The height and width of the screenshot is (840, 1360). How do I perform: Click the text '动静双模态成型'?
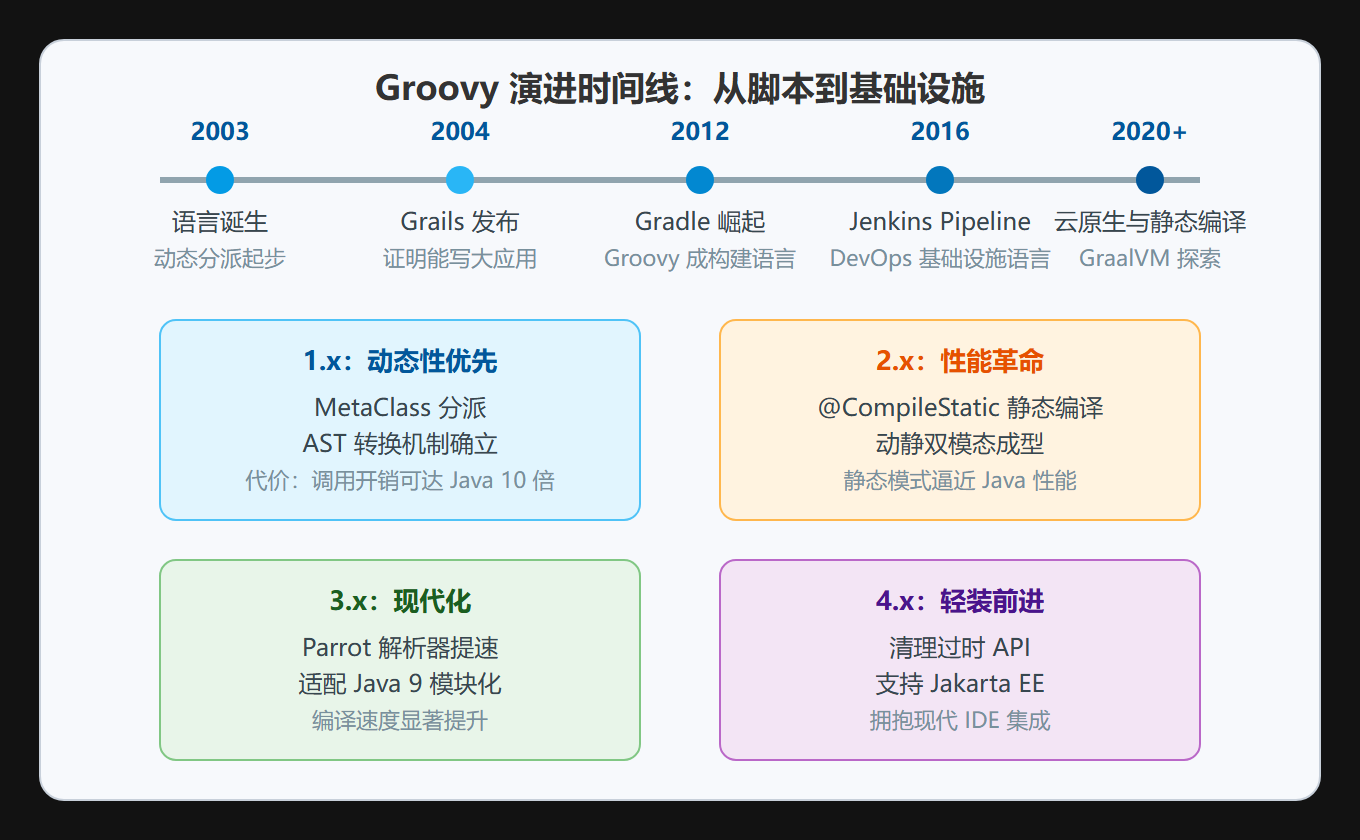coord(960,444)
